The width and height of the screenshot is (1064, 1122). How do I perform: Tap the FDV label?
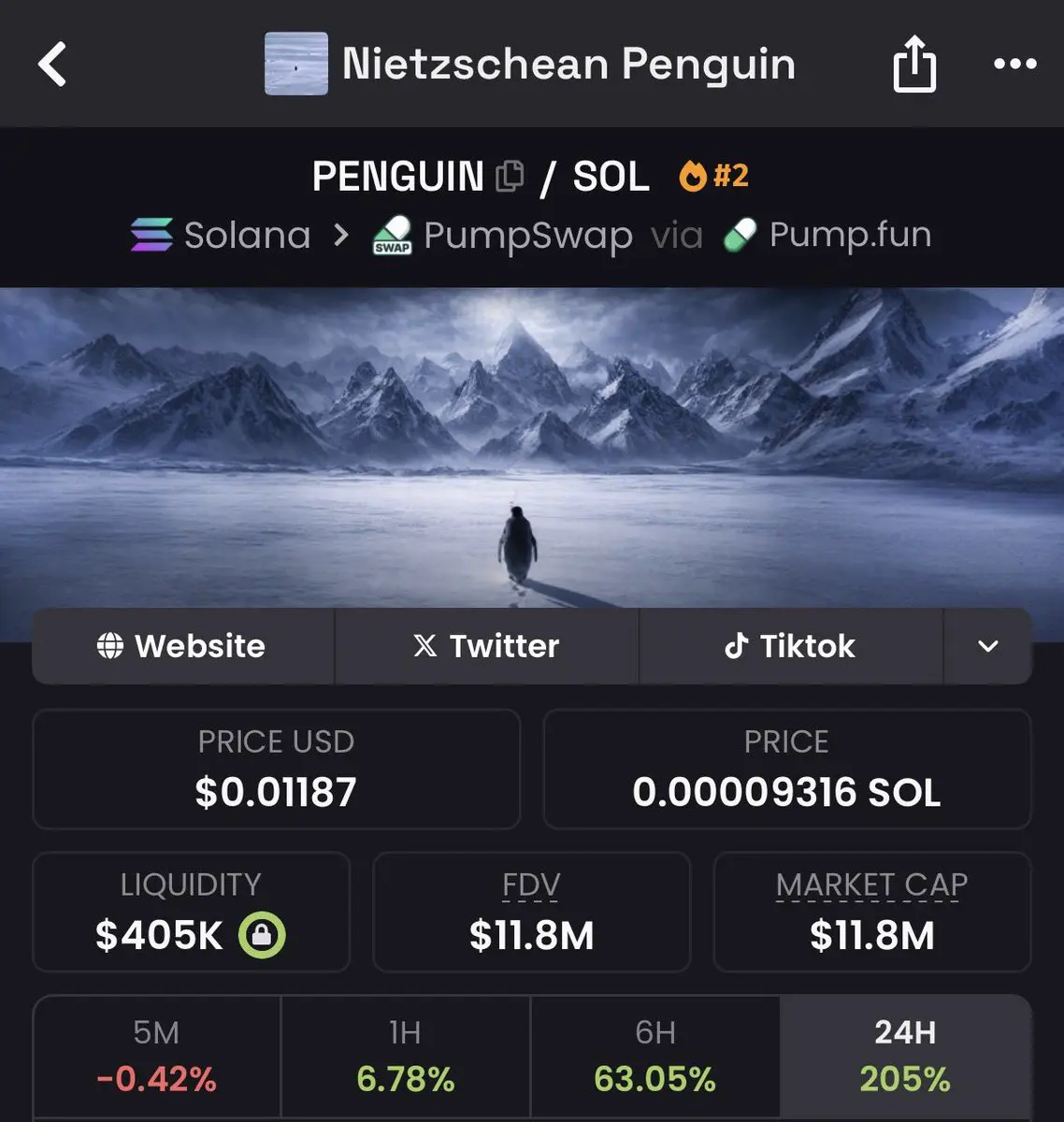[531, 885]
